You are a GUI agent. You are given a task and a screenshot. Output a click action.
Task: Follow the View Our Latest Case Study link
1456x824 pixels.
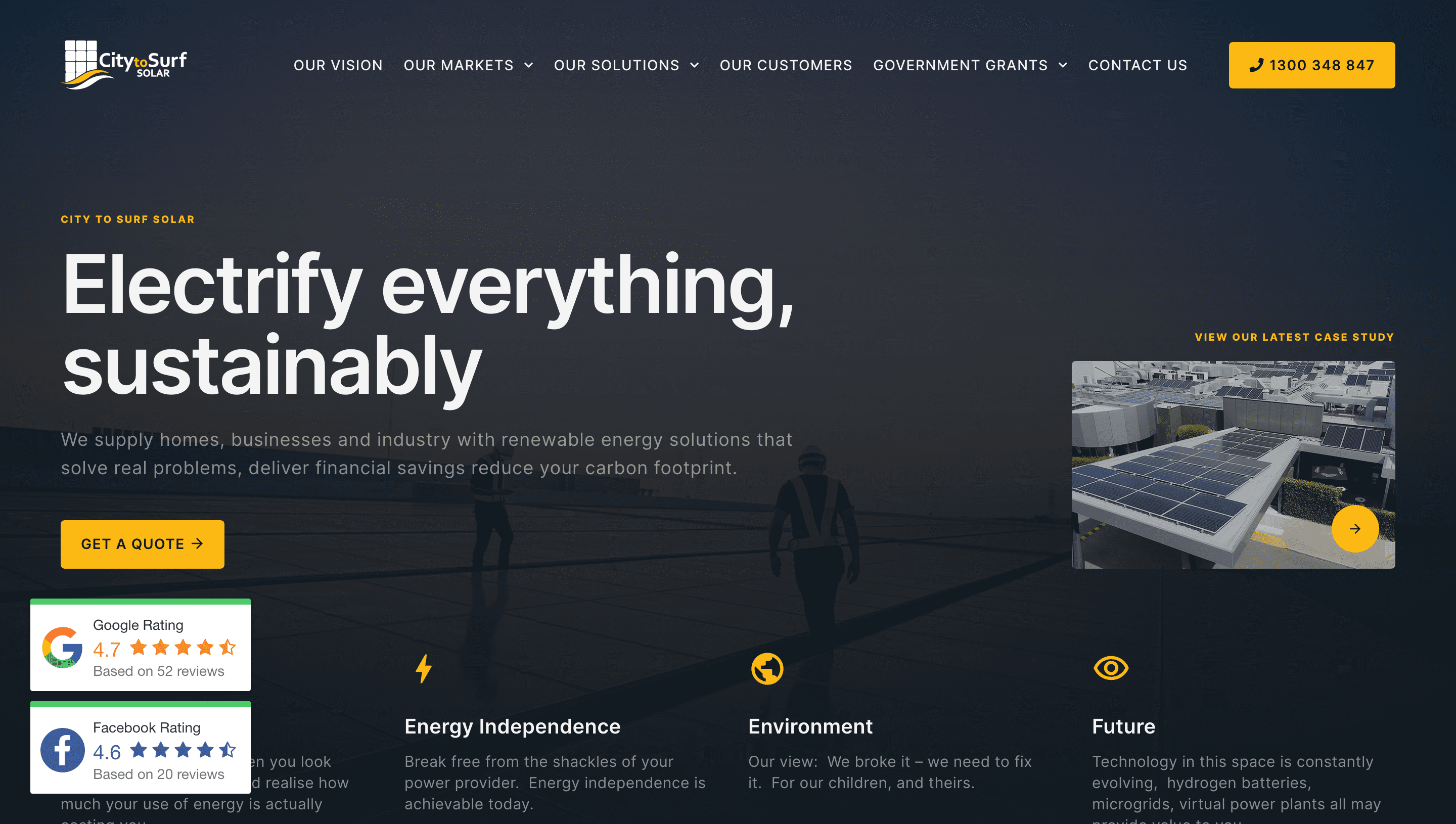coord(1294,337)
